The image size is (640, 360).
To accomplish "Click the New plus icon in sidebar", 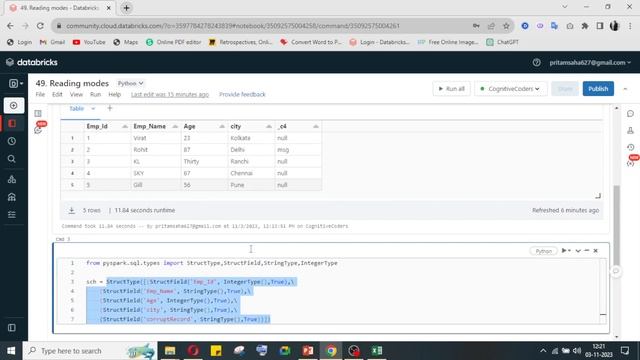I will click(13, 106).
